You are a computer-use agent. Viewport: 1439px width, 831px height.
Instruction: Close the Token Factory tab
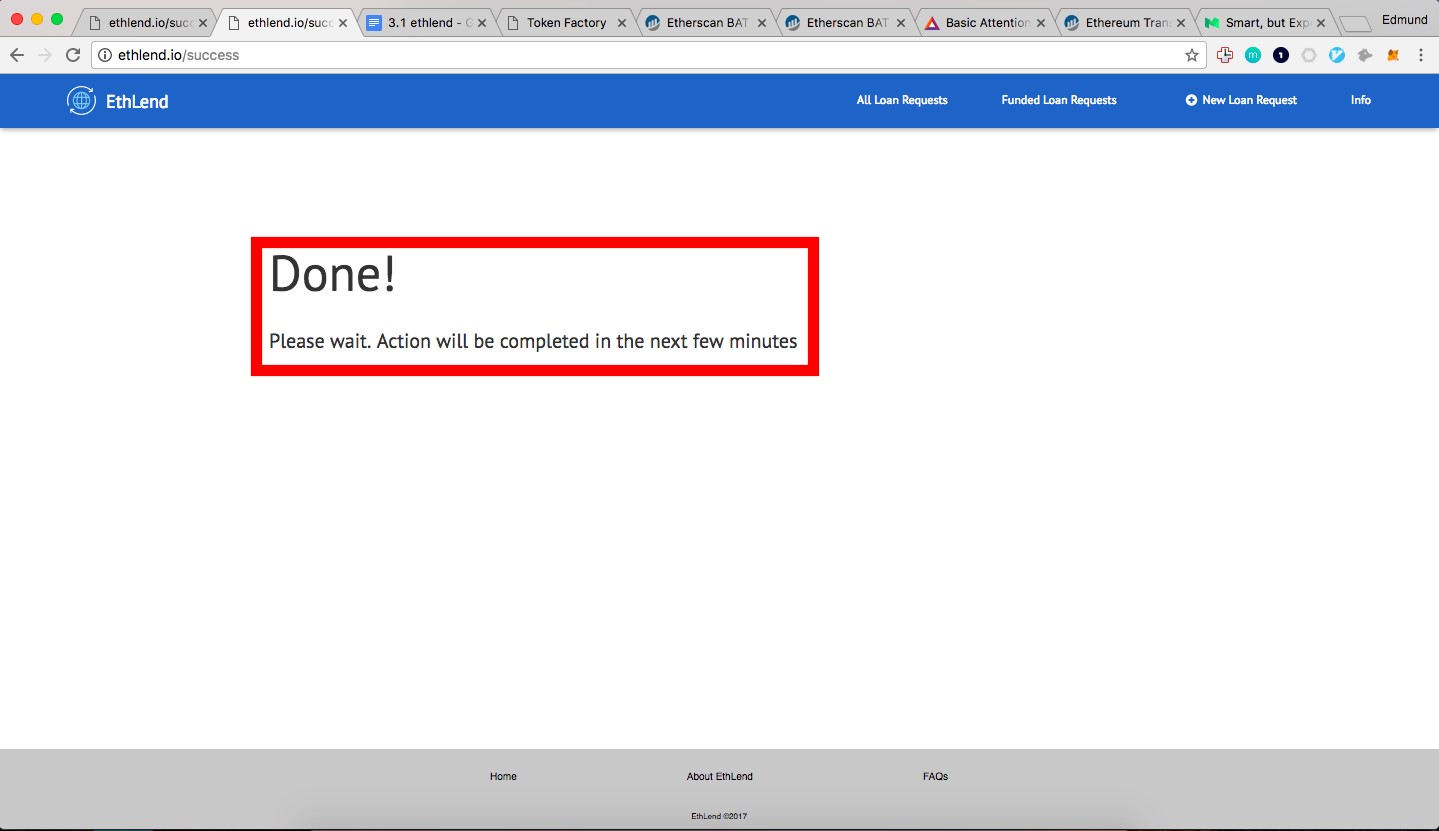(621, 23)
